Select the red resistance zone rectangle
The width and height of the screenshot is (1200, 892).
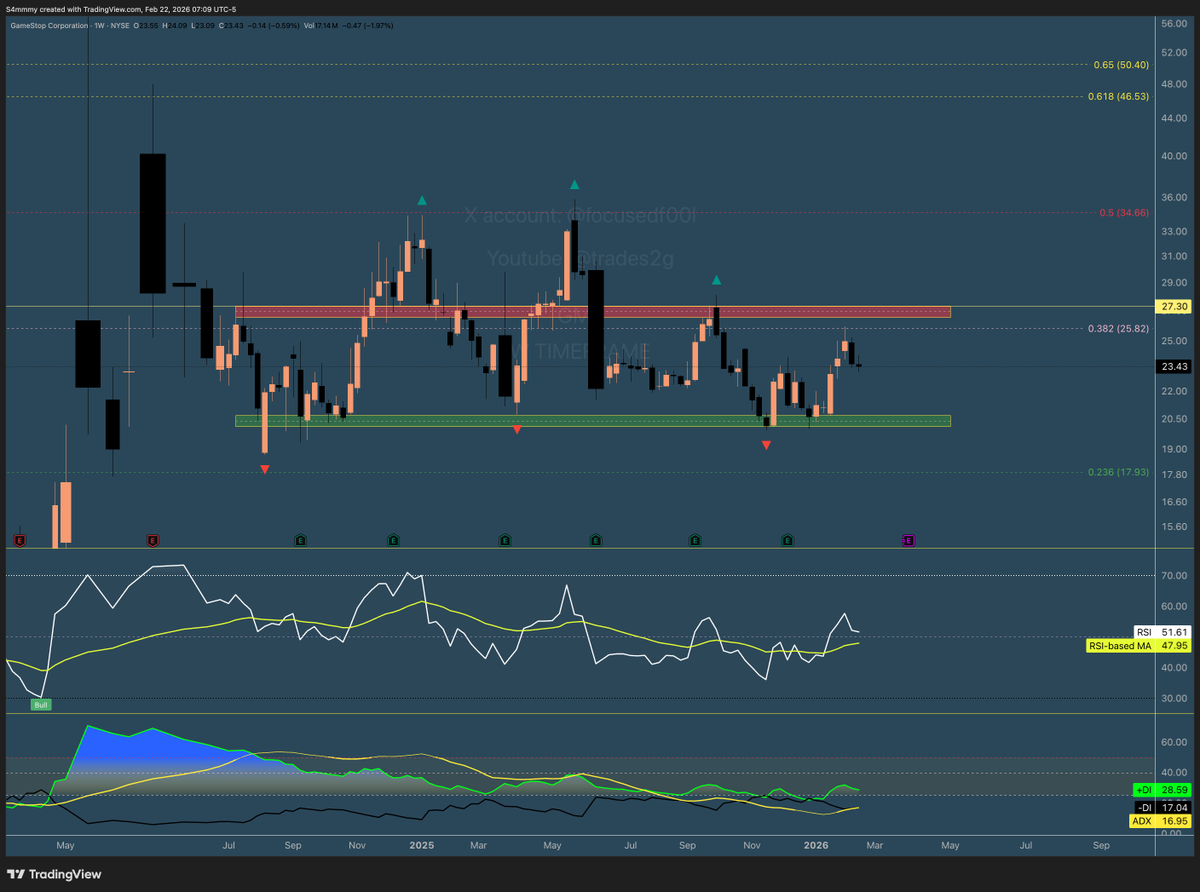pyautogui.click(x=592, y=312)
